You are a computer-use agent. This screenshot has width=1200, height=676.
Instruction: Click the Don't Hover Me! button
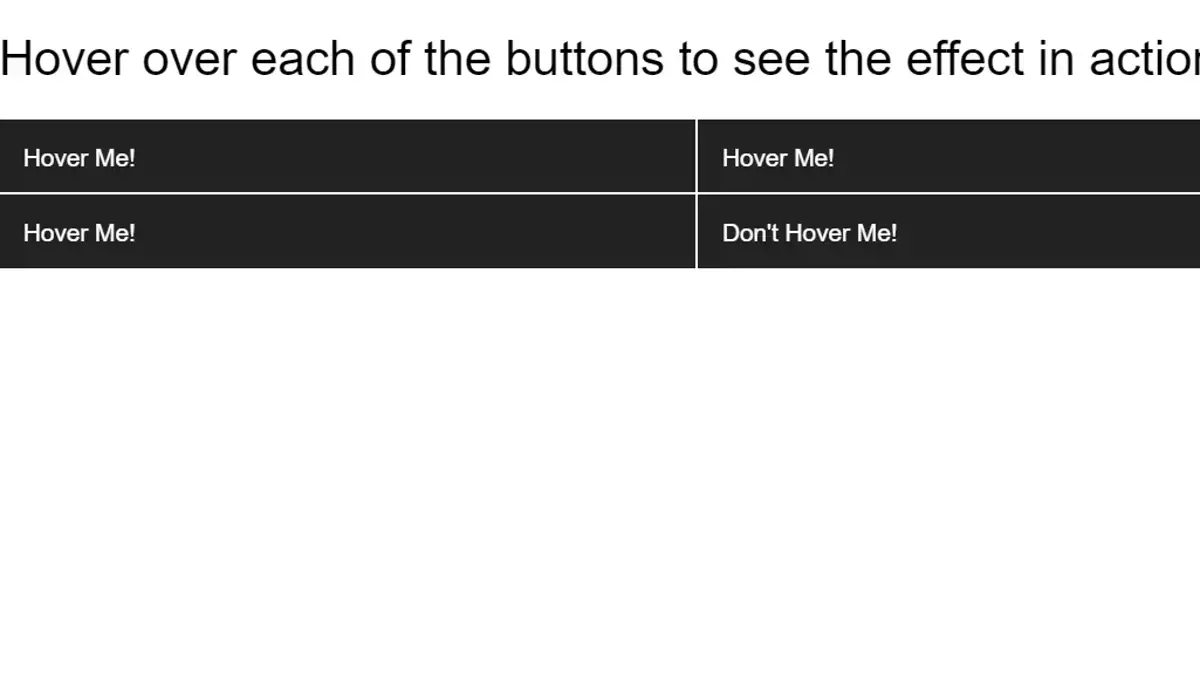click(x=949, y=231)
